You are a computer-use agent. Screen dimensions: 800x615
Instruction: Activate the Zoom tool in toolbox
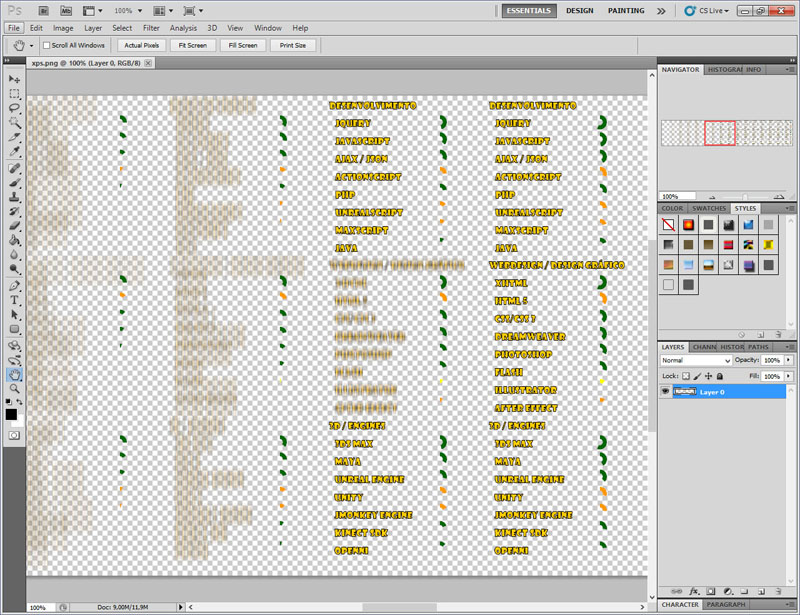[14, 388]
